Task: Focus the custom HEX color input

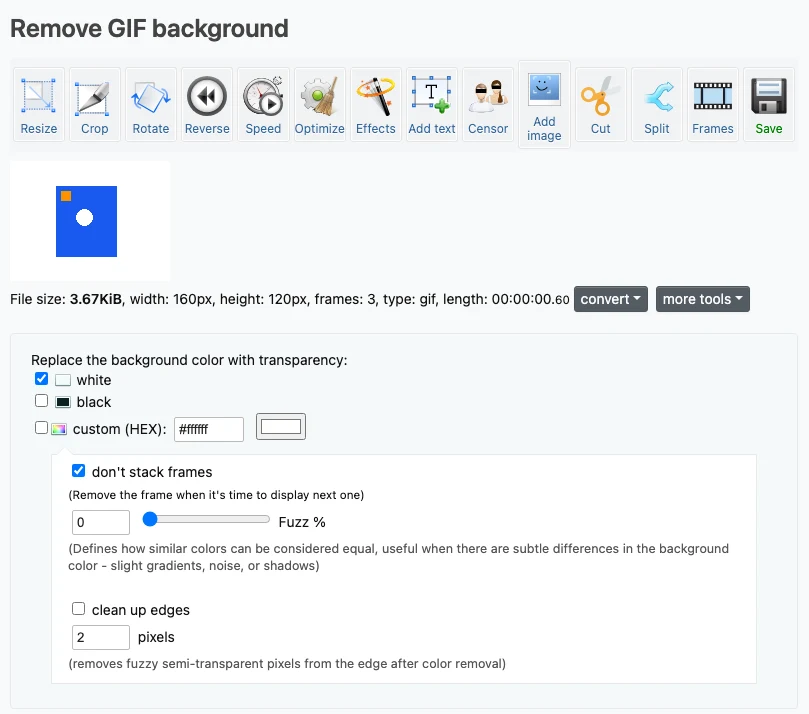Action: click(209, 429)
